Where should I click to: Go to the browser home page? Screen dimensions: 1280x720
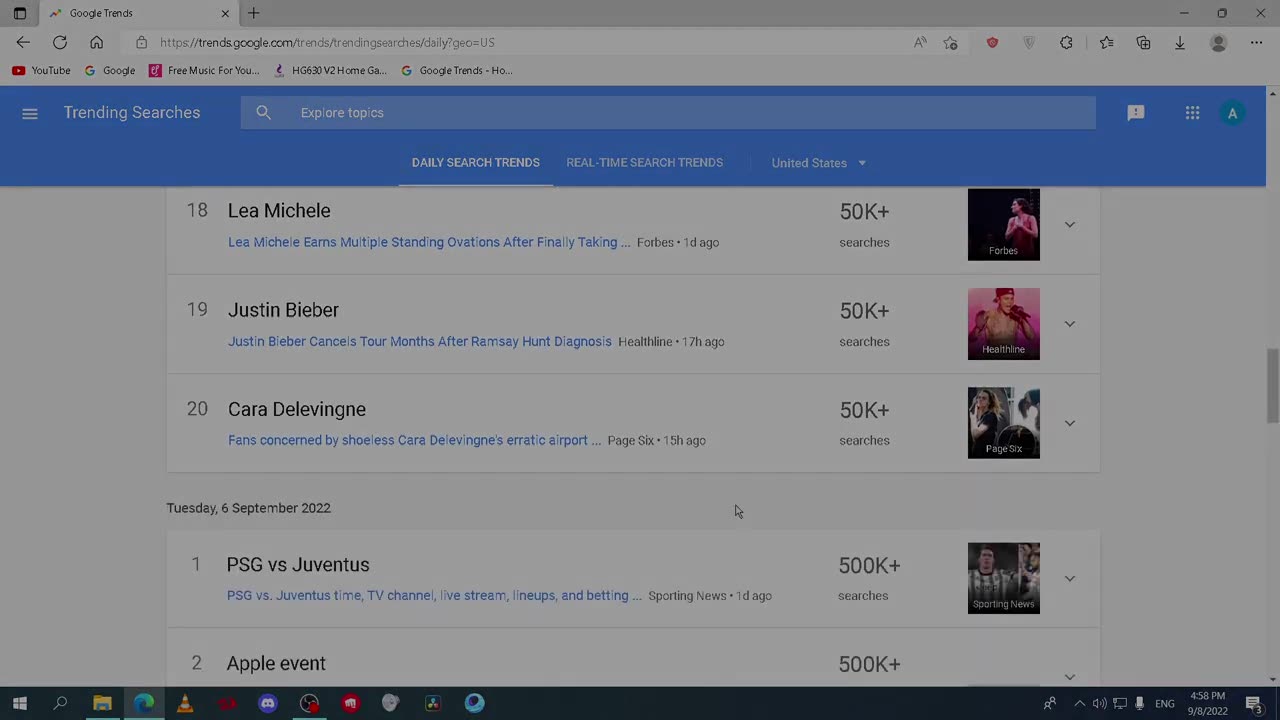tap(96, 42)
